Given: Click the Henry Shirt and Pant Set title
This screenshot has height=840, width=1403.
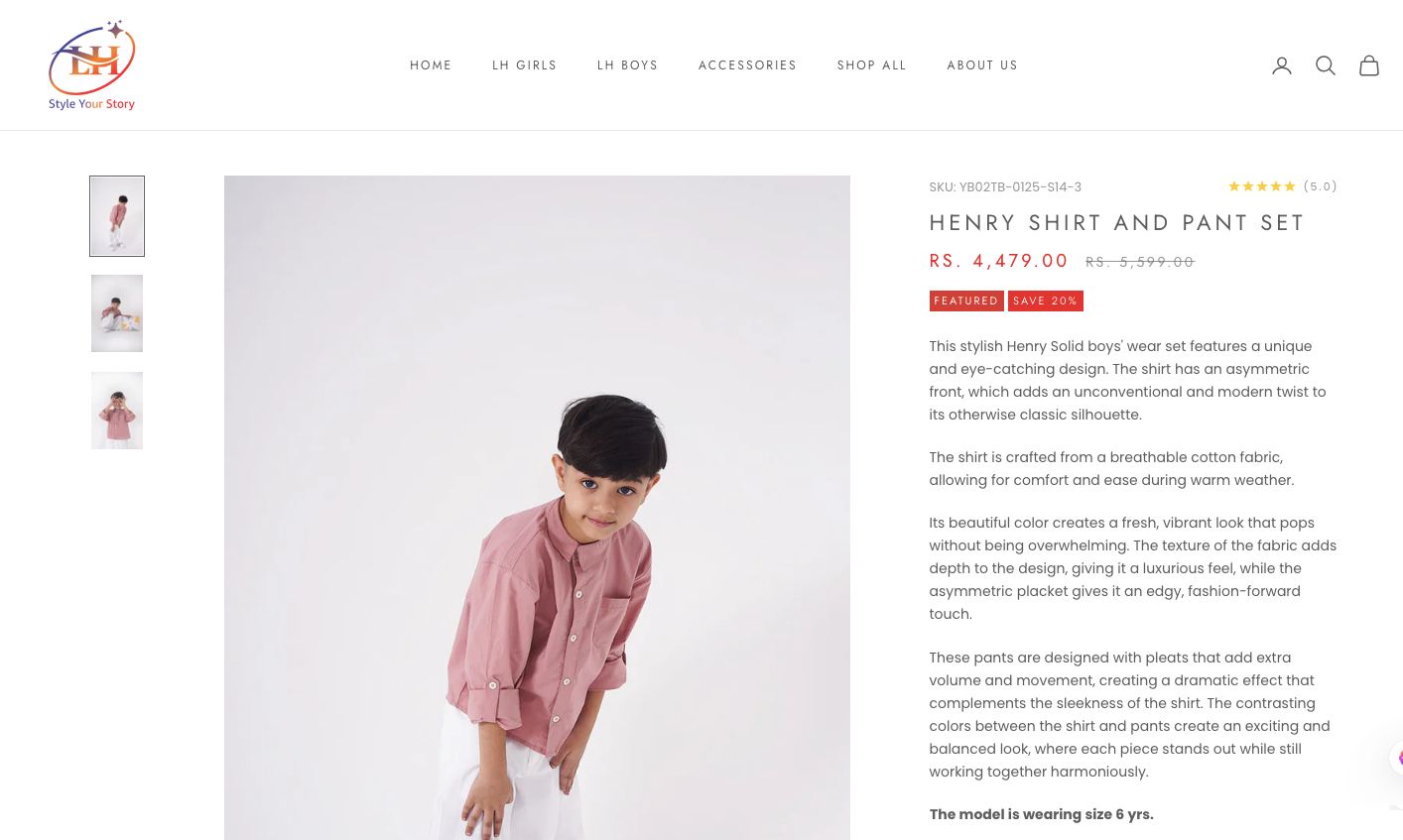Looking at the screenshot, I should tap(1116, 223).
